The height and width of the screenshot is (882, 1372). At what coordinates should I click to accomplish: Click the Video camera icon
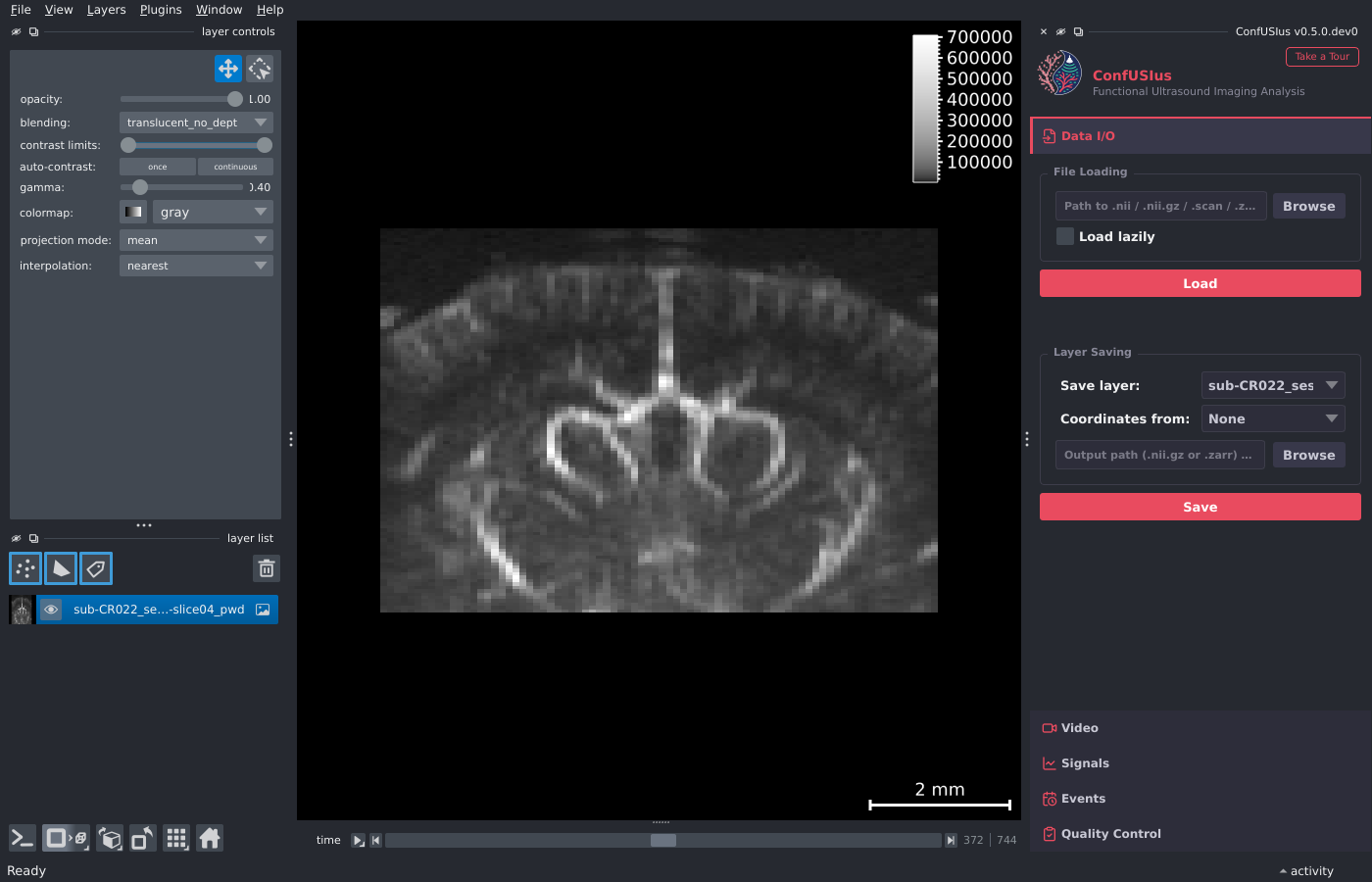(1050, 728)
